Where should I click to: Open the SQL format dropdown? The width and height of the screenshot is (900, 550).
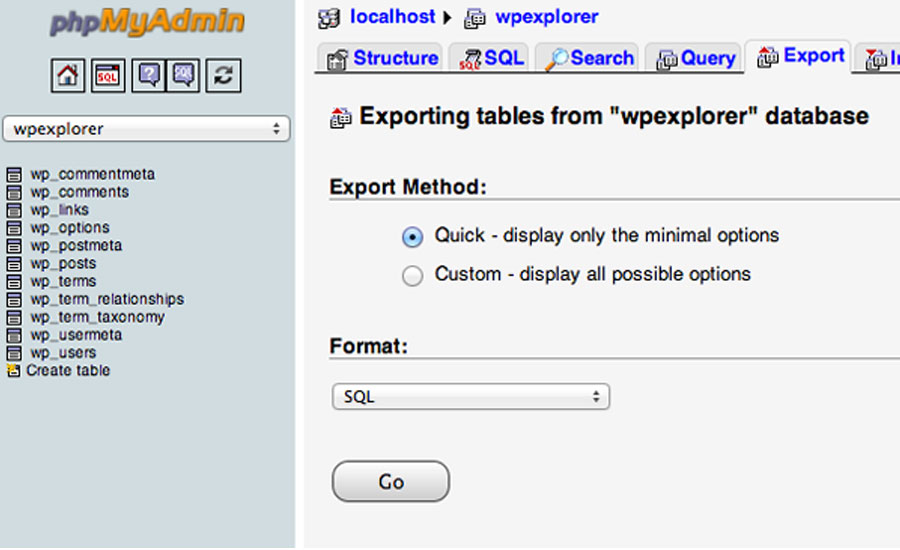[471, 397]
